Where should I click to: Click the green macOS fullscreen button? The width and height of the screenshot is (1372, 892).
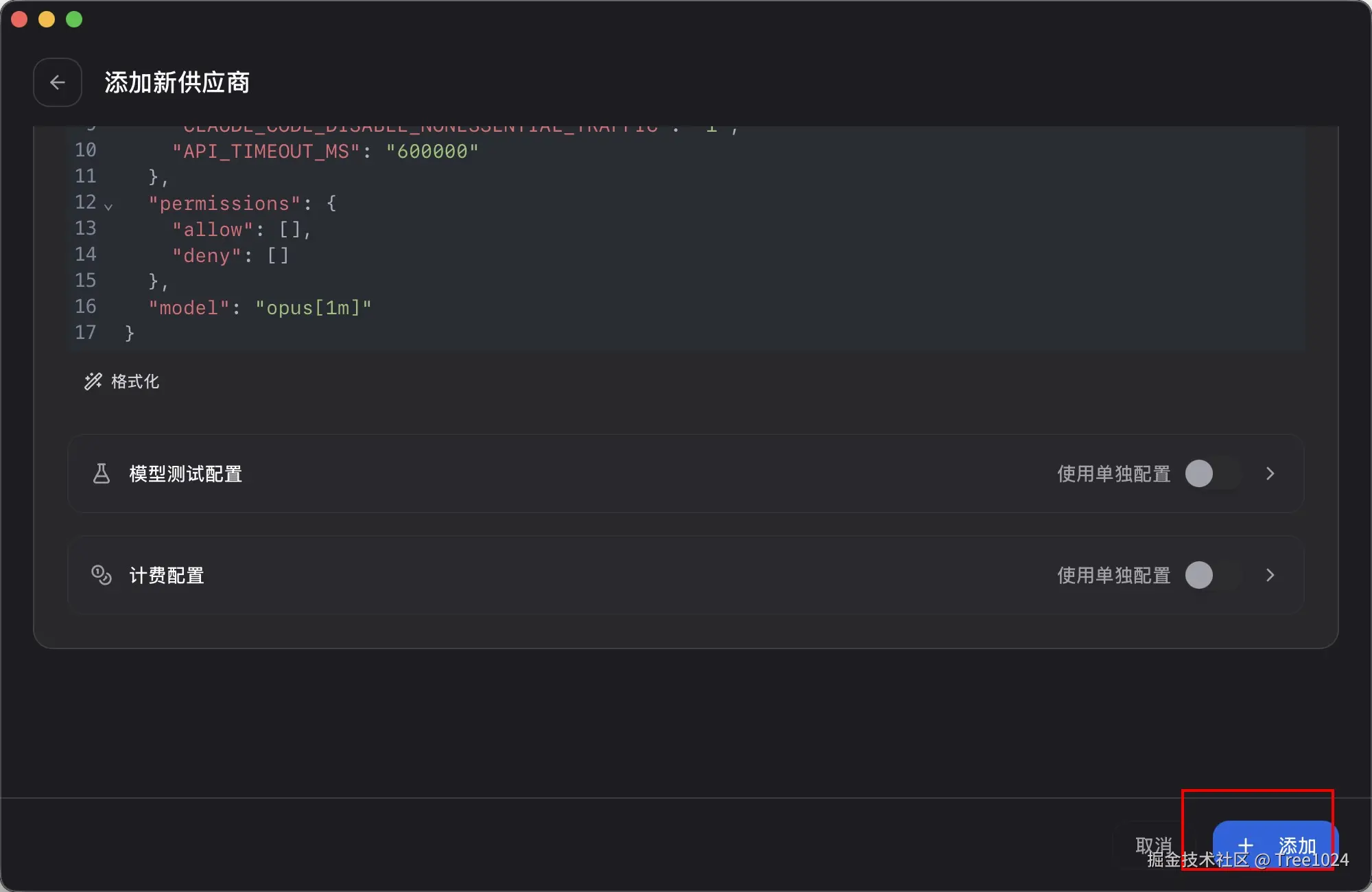point(74,19)
